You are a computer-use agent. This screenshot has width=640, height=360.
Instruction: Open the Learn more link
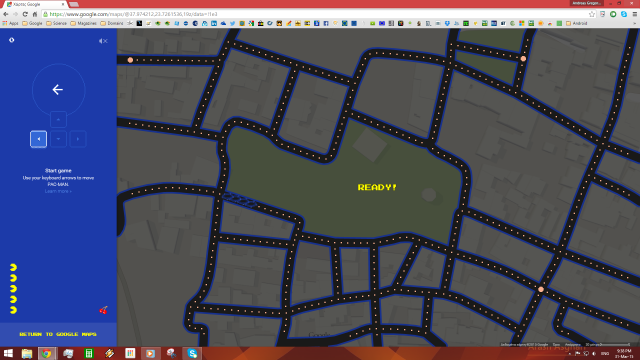(x=58, y=191)
